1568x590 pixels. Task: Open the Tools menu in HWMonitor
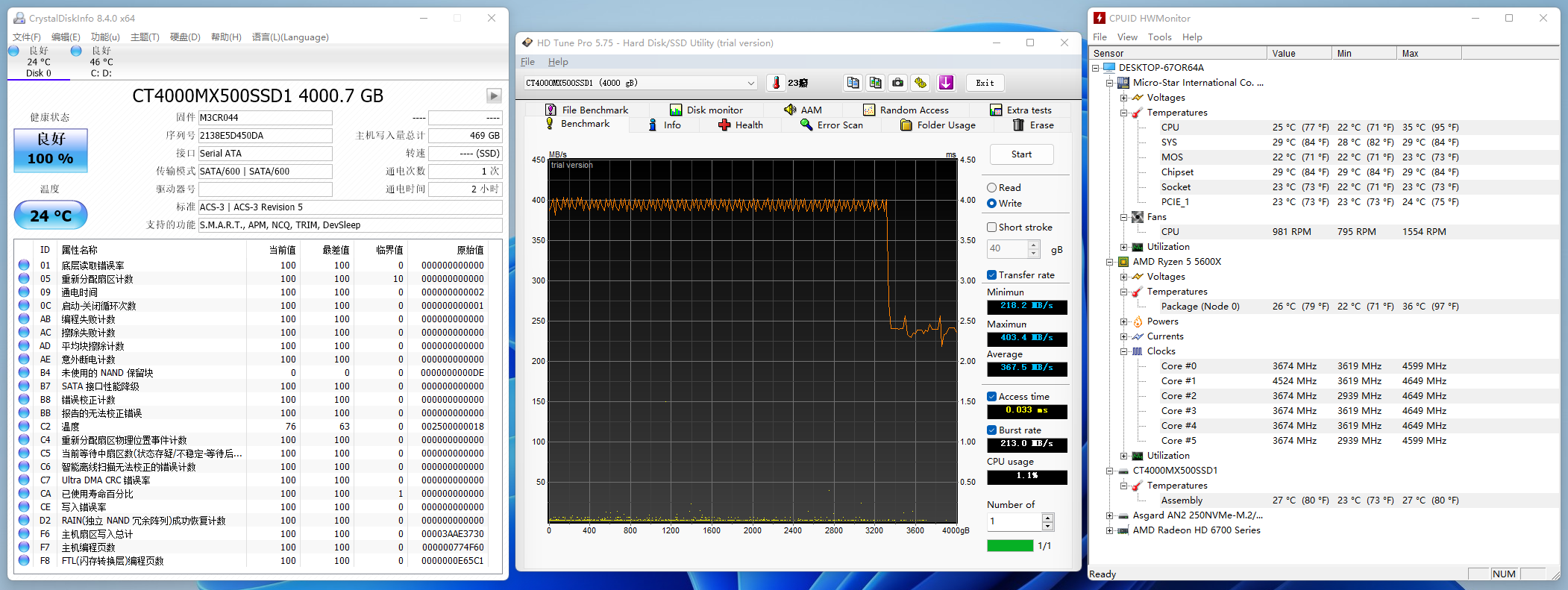(x=1159, y=37)
